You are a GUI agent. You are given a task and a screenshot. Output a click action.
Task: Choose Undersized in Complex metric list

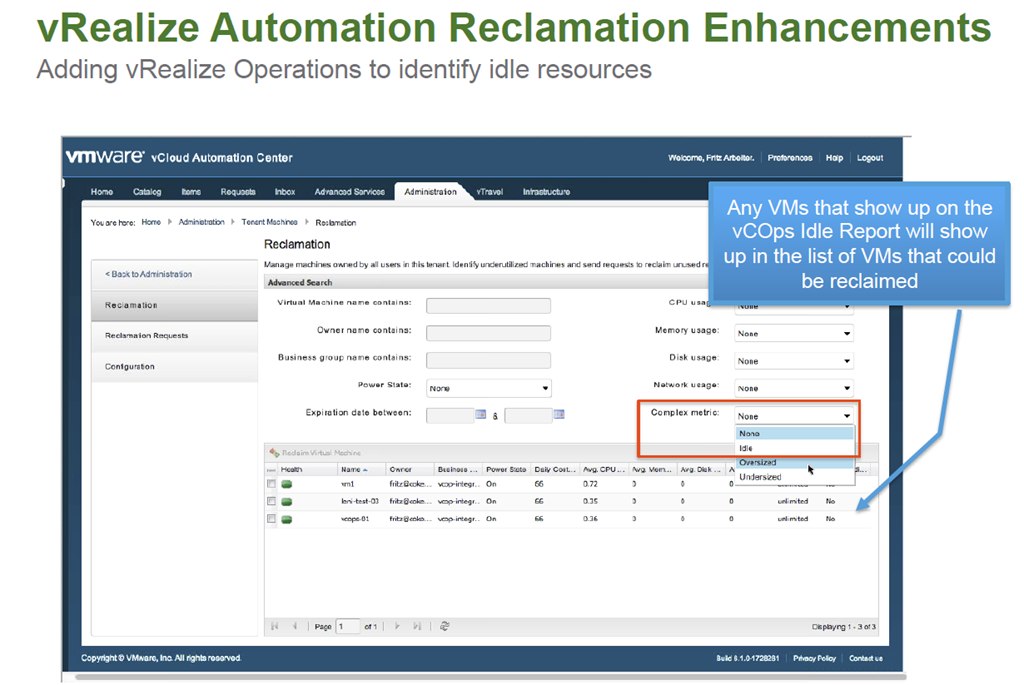point(794,477)
